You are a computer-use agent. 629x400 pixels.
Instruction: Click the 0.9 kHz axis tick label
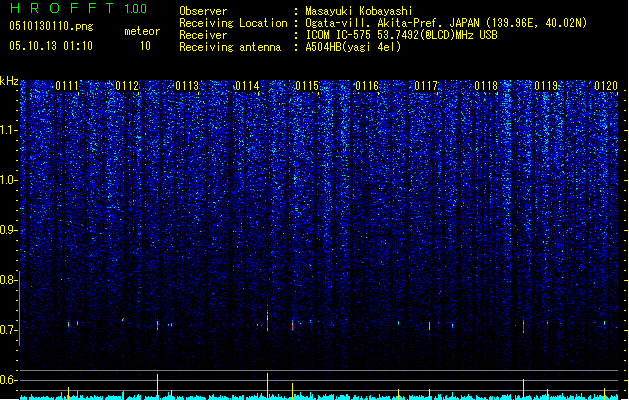tap(9, 230)
